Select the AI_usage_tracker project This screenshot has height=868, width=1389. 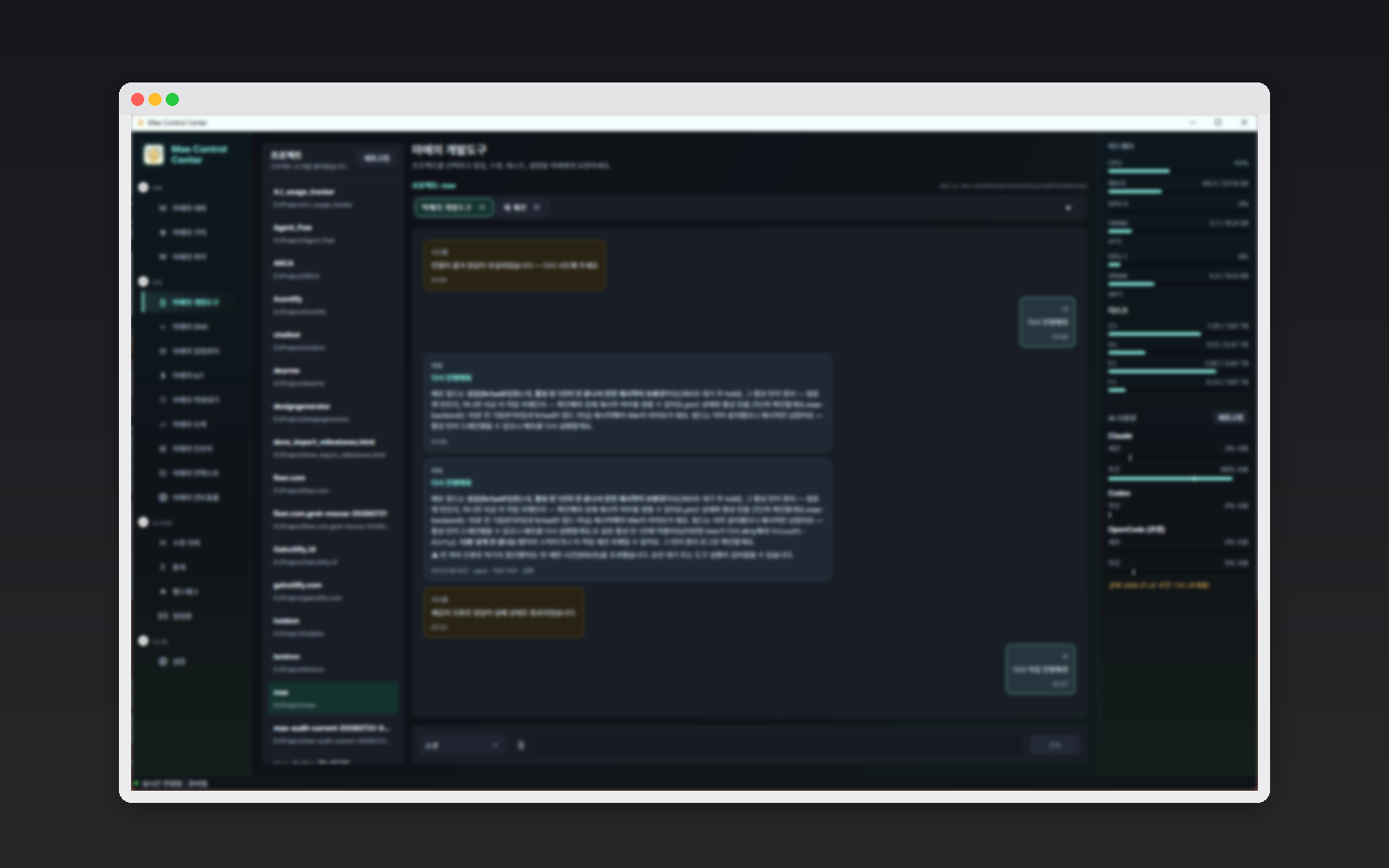click(332, 198)
